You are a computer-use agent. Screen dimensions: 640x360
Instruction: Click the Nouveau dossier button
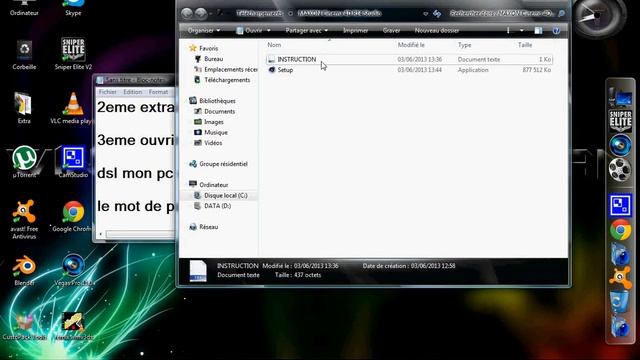pyautogui.click(x=436, y=31)
